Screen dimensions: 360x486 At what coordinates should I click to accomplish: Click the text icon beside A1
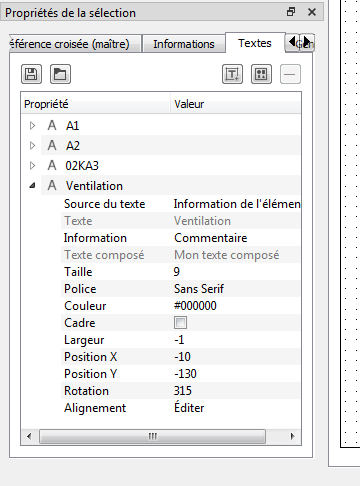52,126
